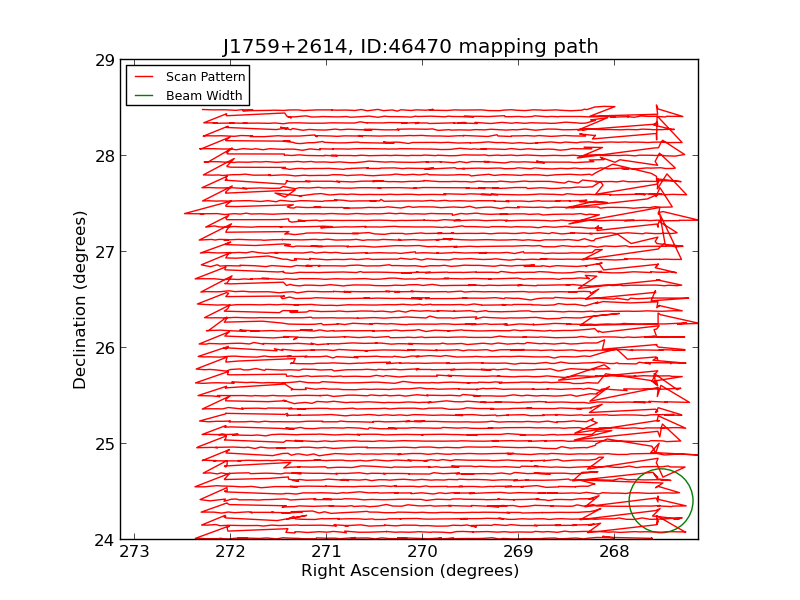
Task: Click the right ascension tick label 273
Action: click(x=135, y=552)
